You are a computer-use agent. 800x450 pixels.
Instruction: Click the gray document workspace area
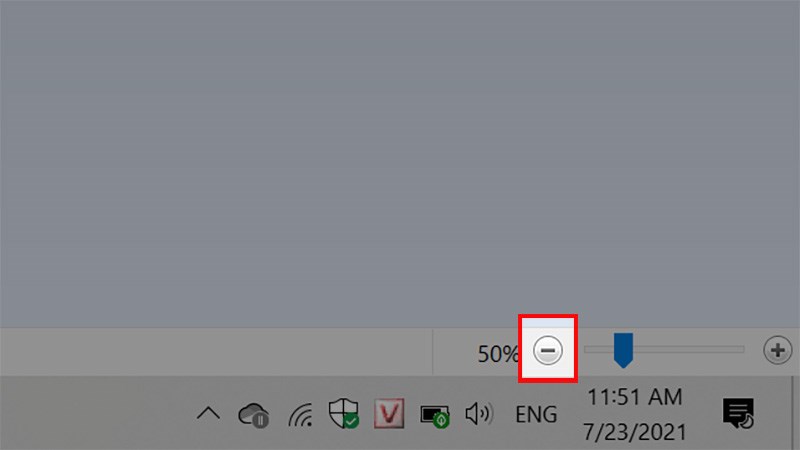point(400,163)
